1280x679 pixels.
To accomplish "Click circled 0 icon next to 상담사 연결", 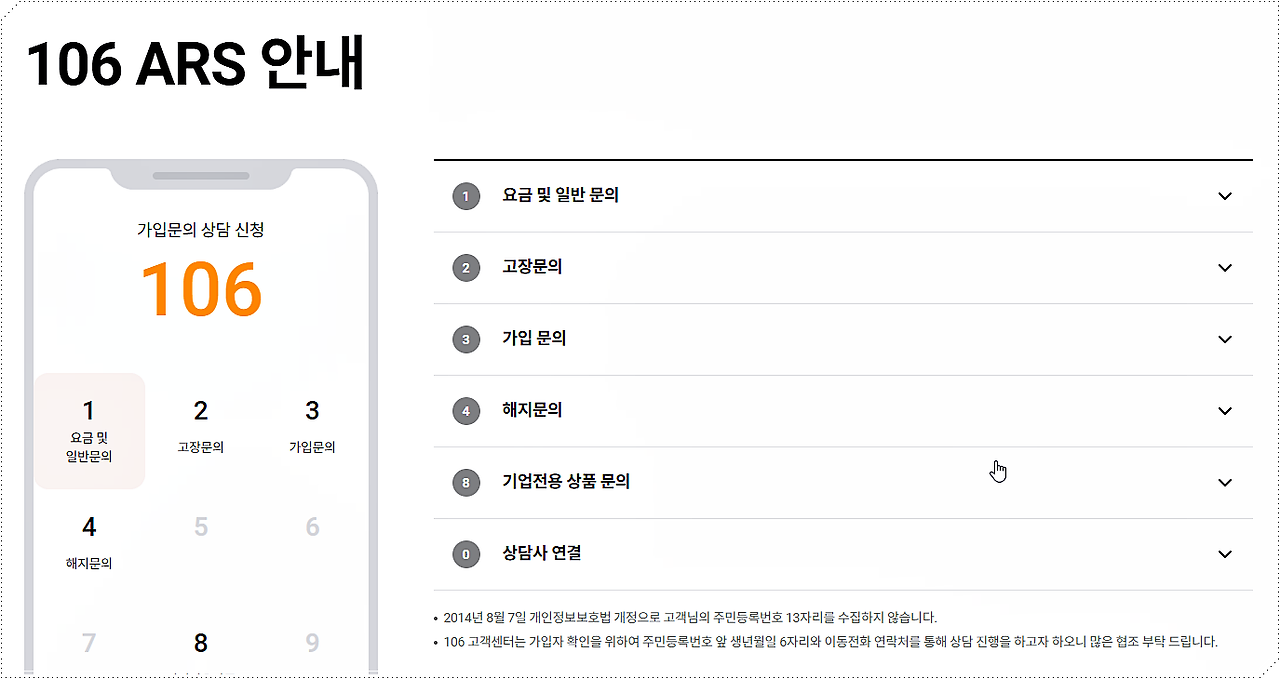I will coord(465,554).
